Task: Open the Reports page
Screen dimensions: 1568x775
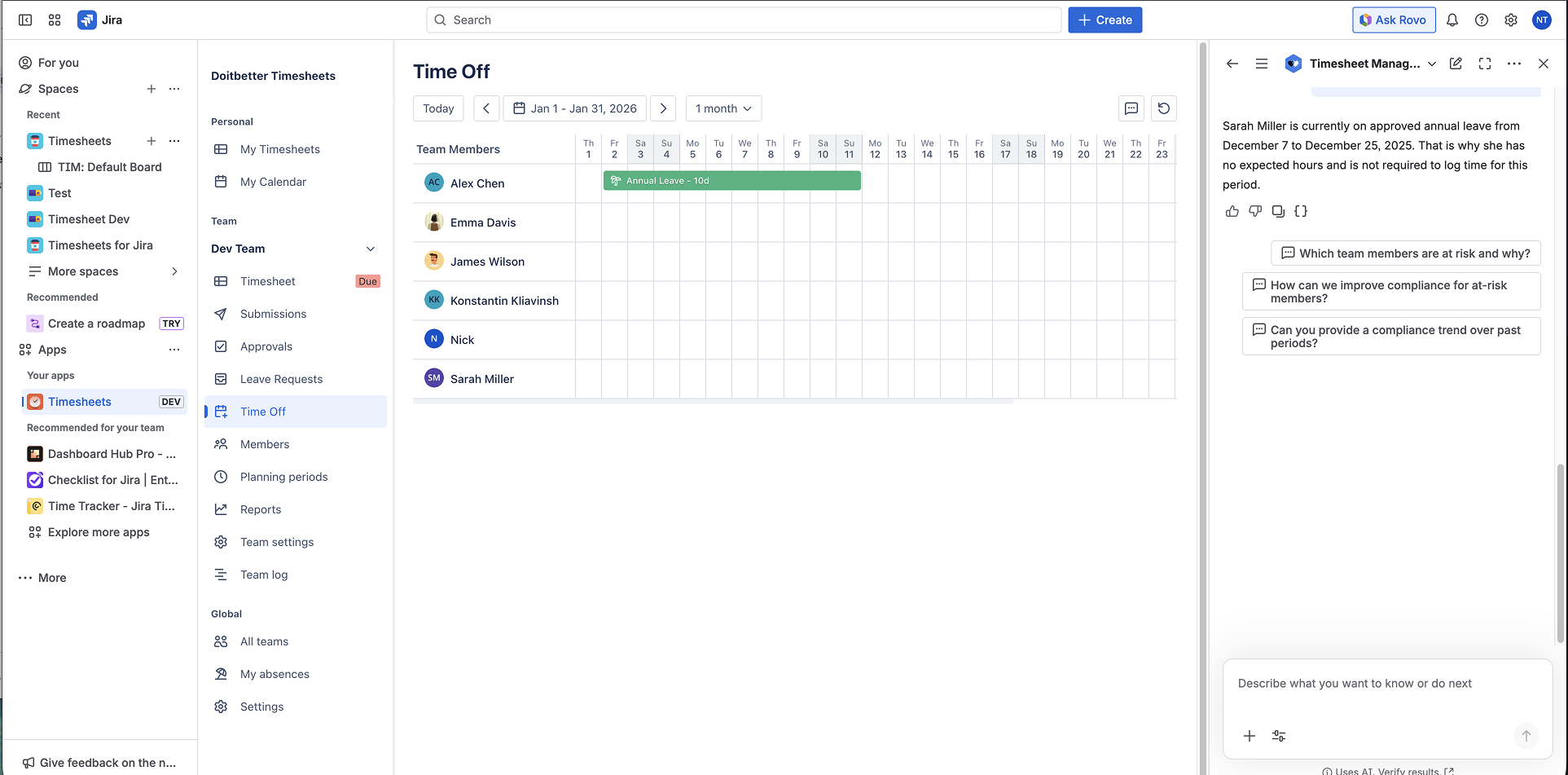Action: (x=295, y=509)
